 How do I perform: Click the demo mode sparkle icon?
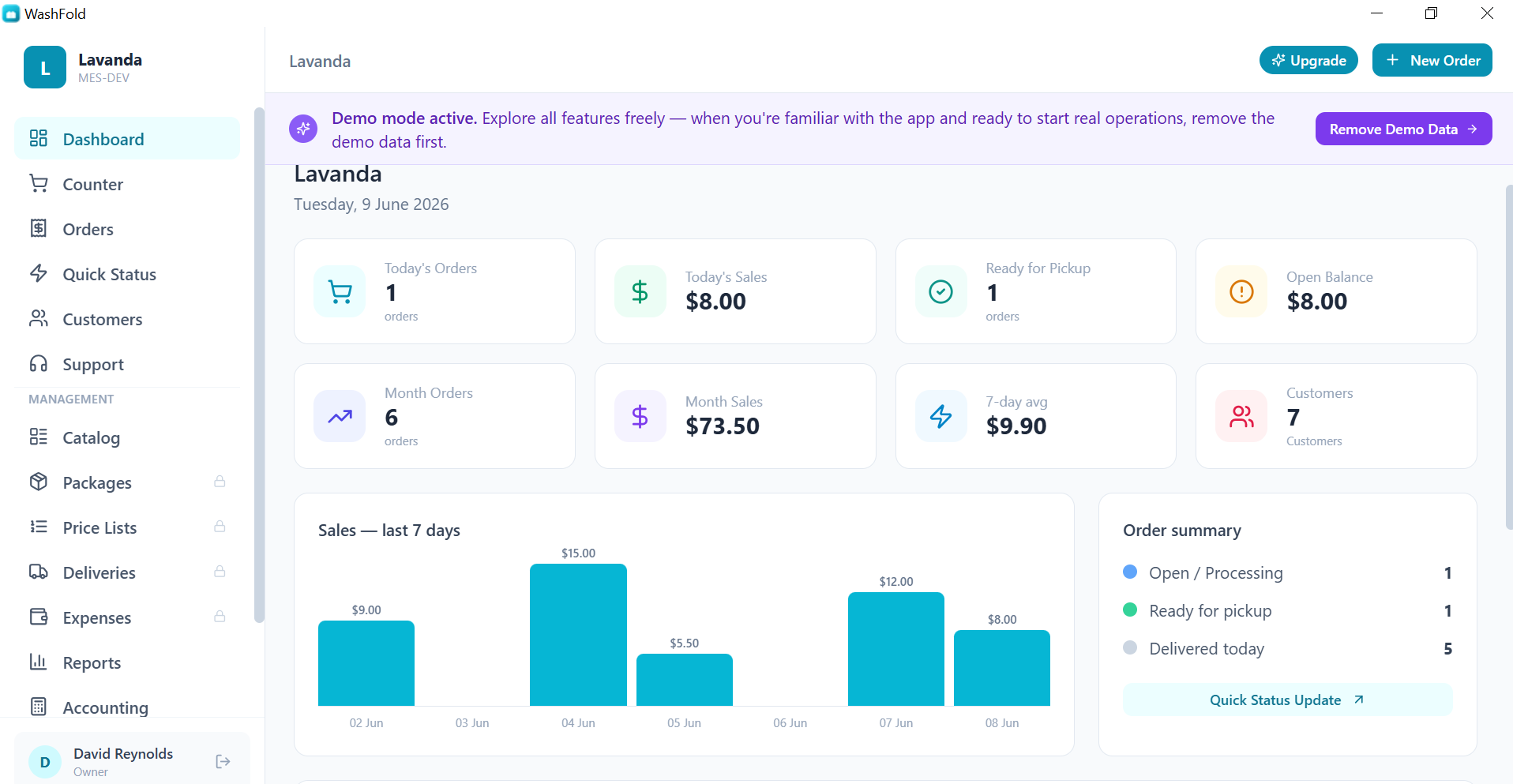click(x=303, y=129)
